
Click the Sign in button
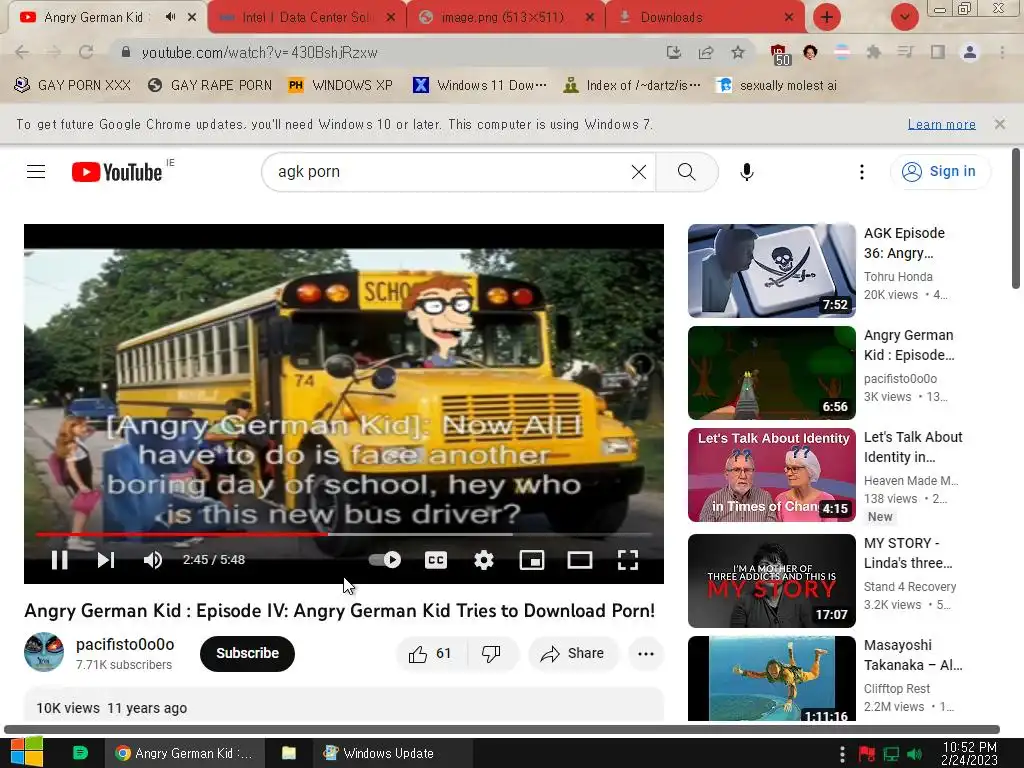pyautogui.click(x=939, y=172)
